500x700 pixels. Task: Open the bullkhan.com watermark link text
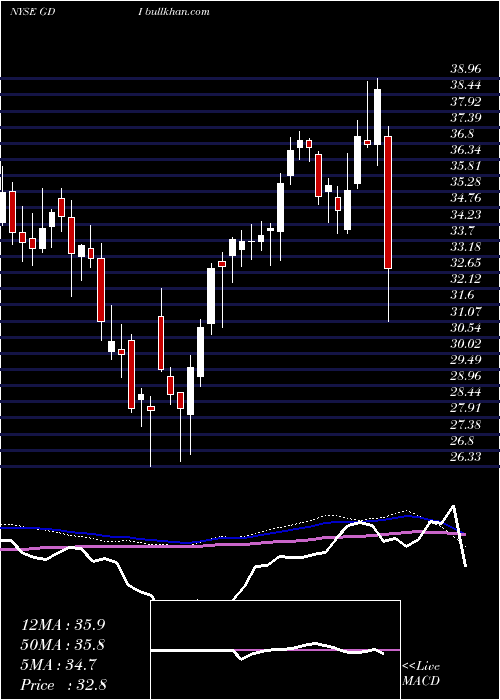(178, 11)
